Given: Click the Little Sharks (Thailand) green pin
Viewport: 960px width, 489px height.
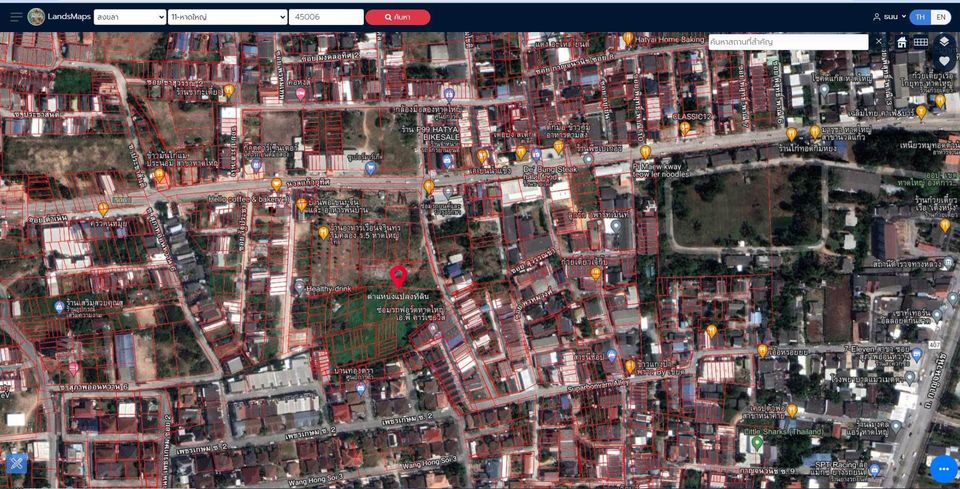Looking at the screenshot, I should [x=757, y=443].
